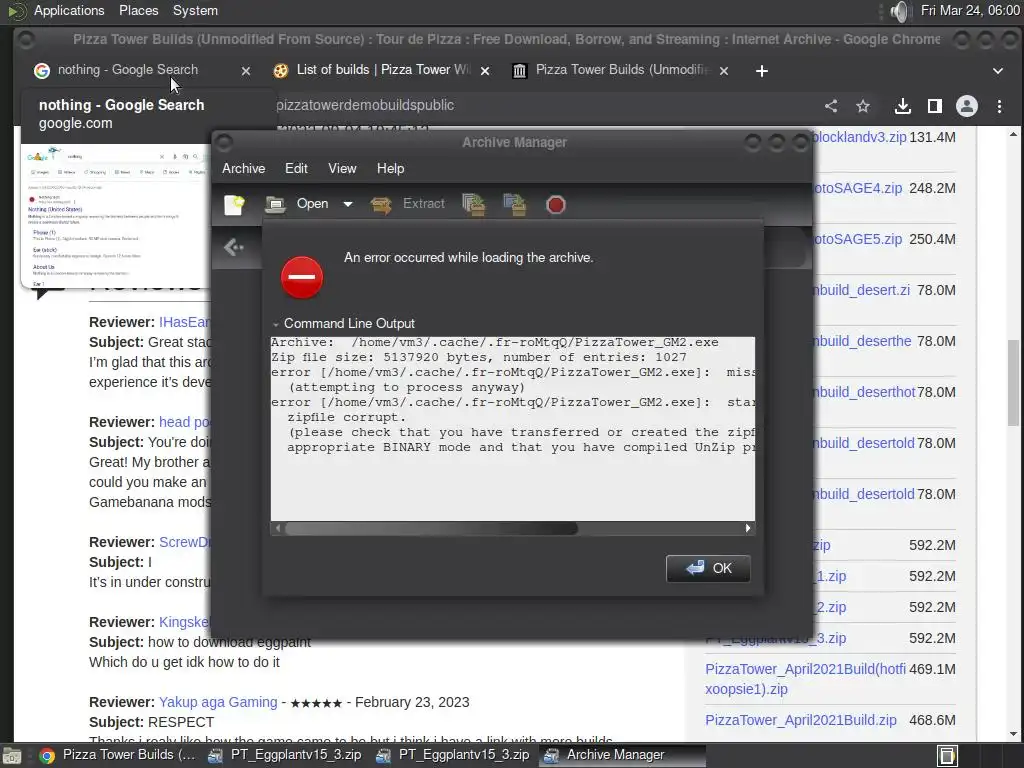This screenshot has width=1024, height=768.
Task: Open PizzaTower_April2021Build(hotfixoopsie1).zip link
Action: click(805, 679)
